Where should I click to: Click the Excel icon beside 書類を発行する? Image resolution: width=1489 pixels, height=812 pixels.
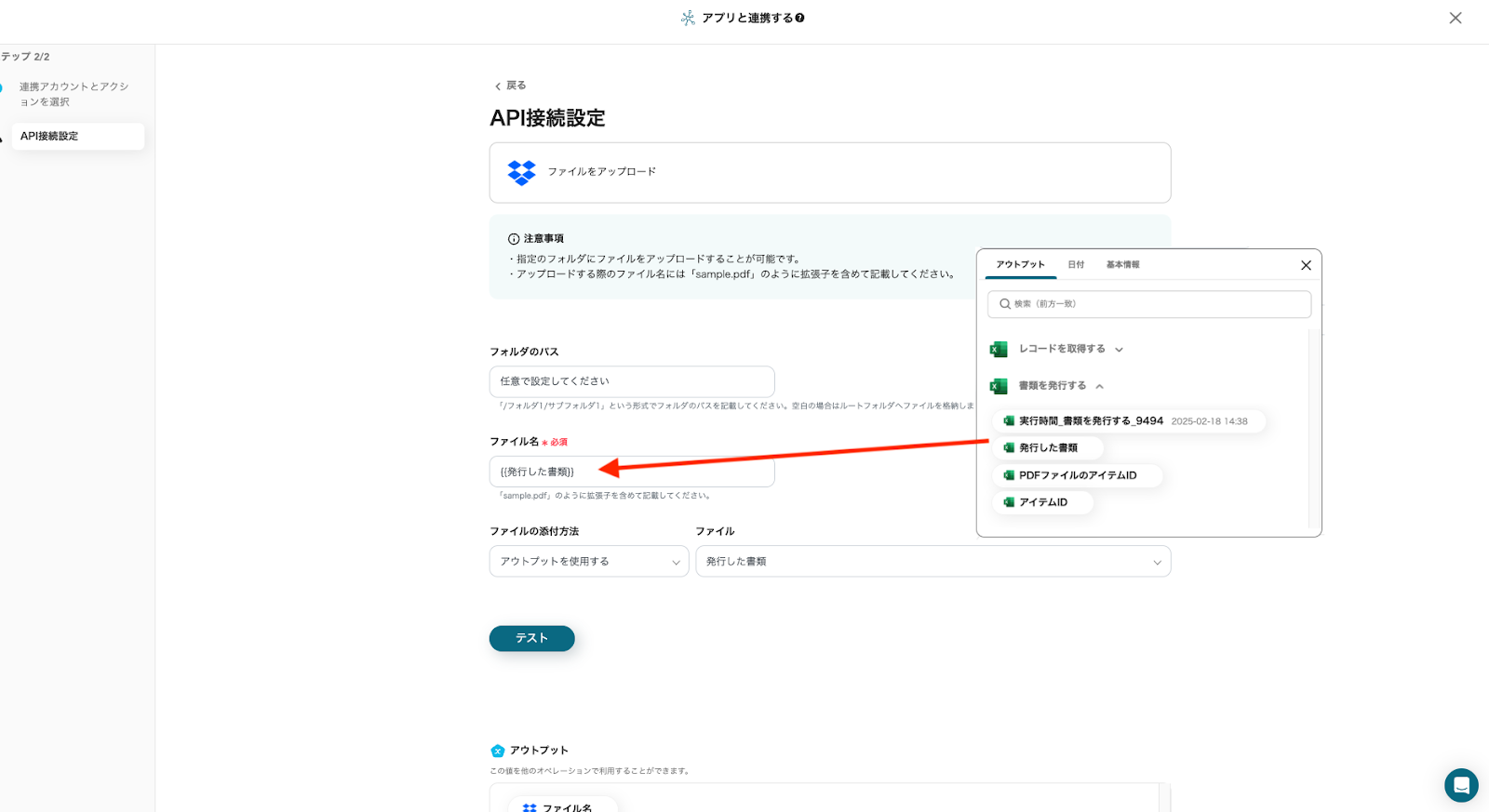point(999,386)
